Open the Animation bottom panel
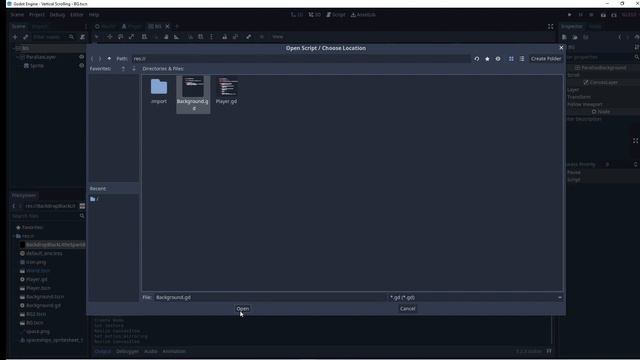 pos(174,351)
